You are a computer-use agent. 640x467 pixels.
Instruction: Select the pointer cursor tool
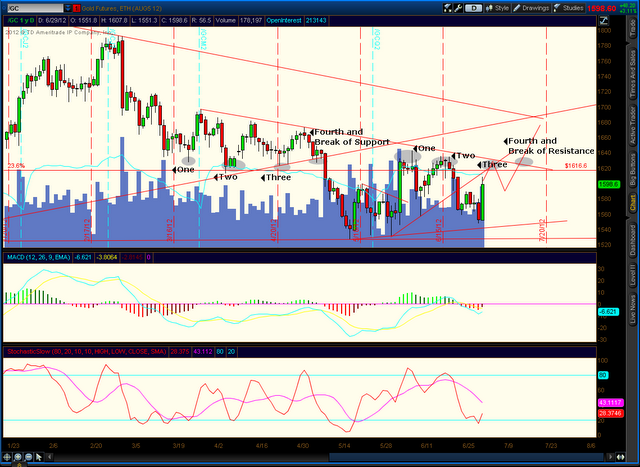point(39,457)
